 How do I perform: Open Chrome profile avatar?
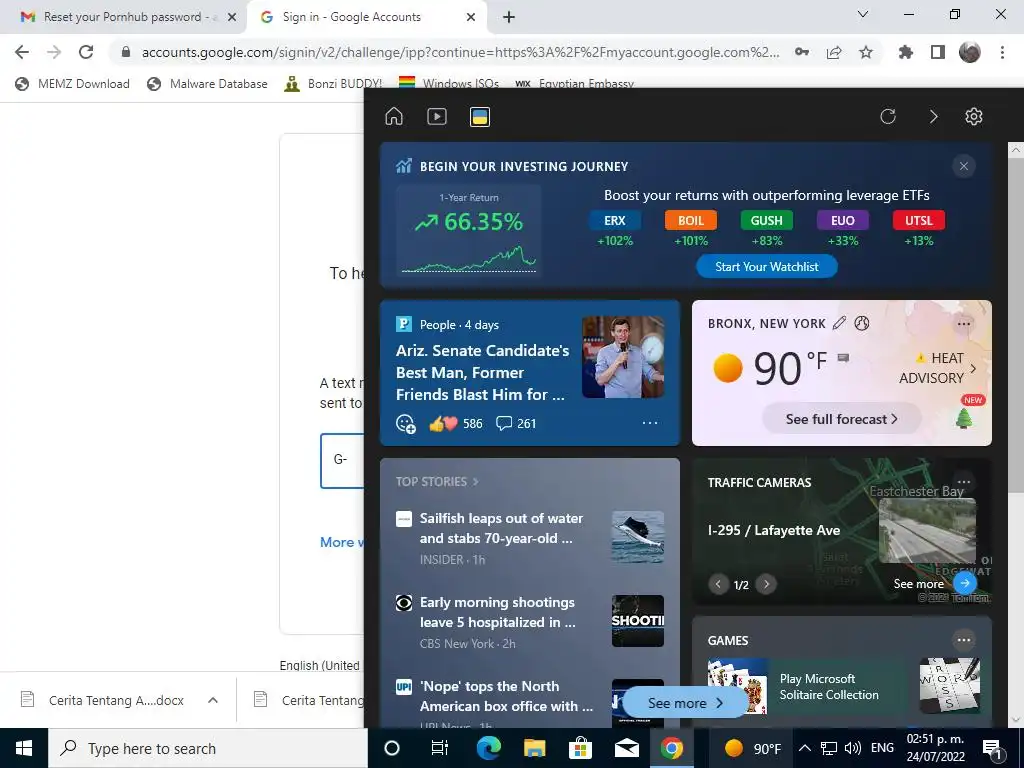[970, 52]
